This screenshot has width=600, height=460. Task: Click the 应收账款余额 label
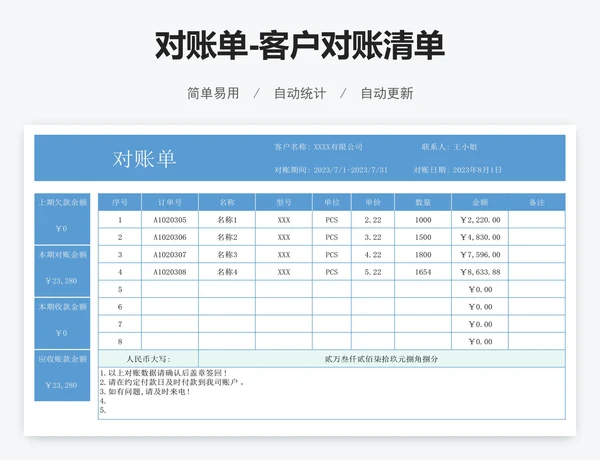coord(62,359)
